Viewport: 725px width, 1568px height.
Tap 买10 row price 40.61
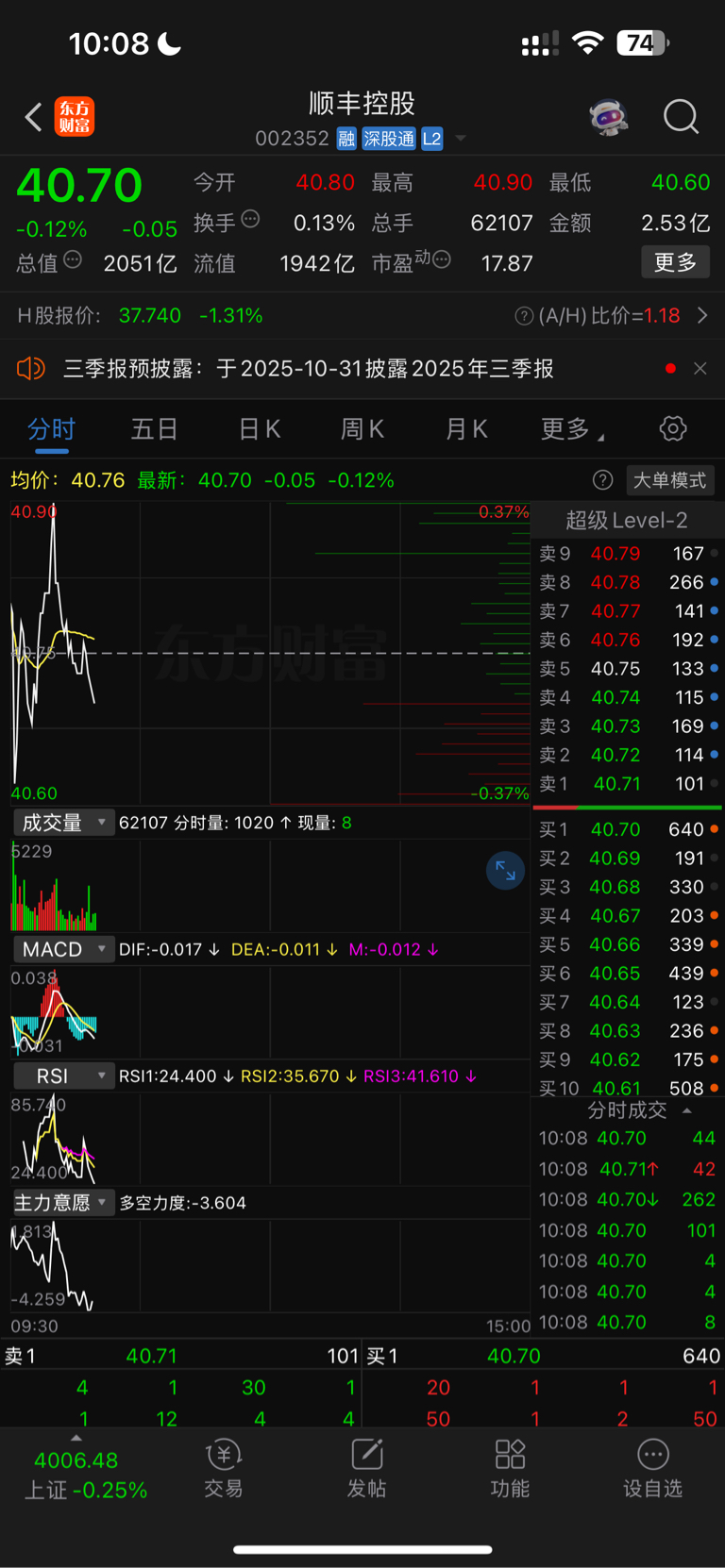click(x=616, y=1088)
